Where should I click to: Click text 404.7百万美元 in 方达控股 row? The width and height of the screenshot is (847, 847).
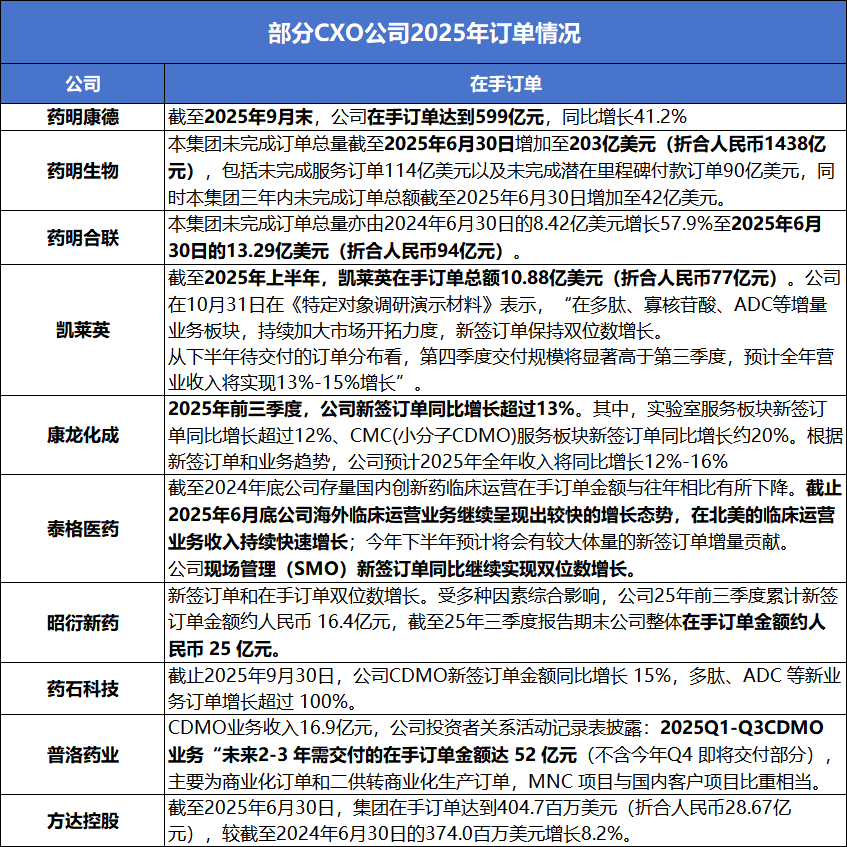click(x=556, y=808)
